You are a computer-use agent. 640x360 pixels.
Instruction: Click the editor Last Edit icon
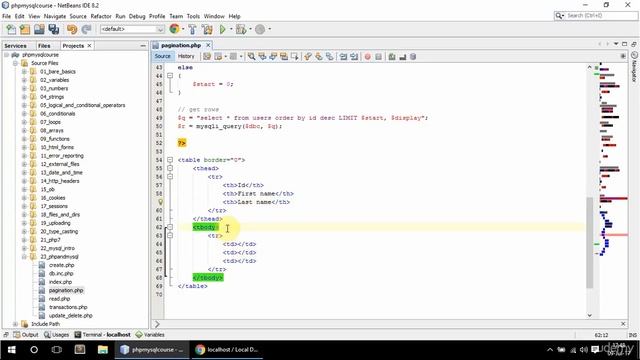(x=207, y=57)
